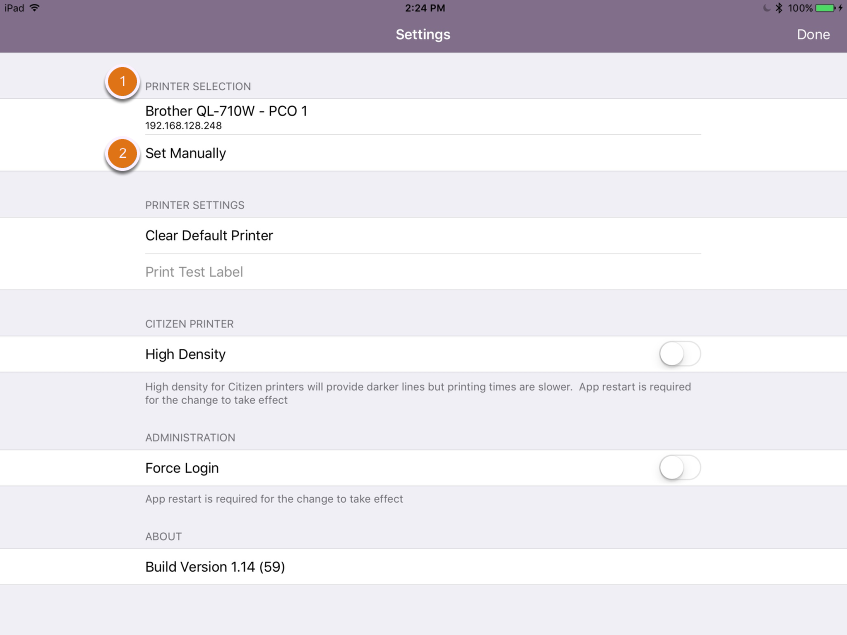The image size is (847, 635).
Task: Tap the orange number 1 marker
Action: [122, 82]
